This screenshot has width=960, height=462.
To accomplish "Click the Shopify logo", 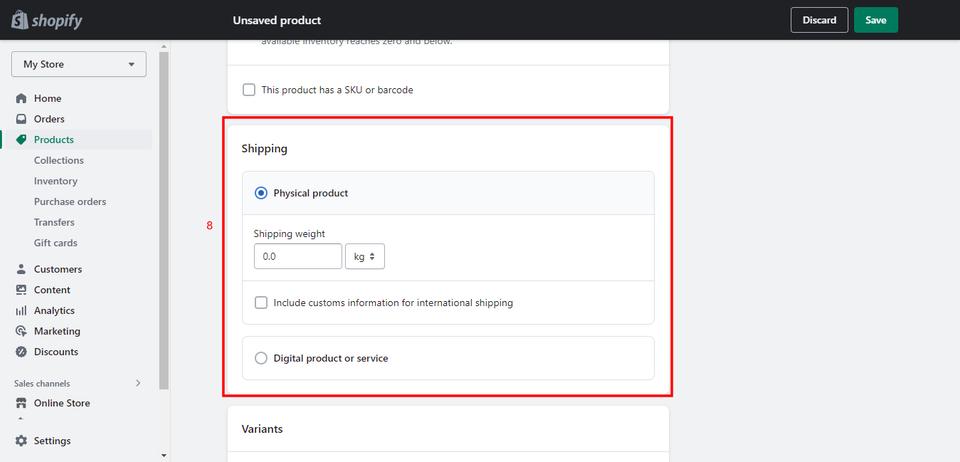I will [47, 20].
